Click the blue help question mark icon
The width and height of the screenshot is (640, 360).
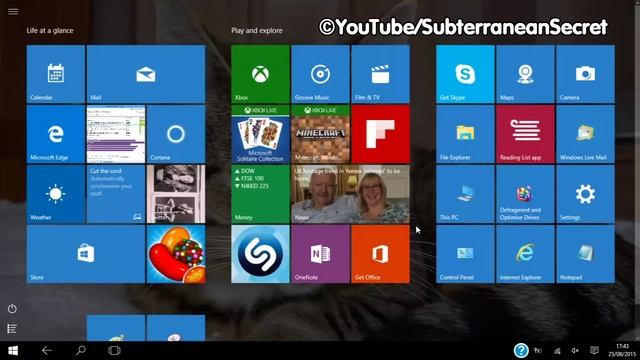point(521,350)
